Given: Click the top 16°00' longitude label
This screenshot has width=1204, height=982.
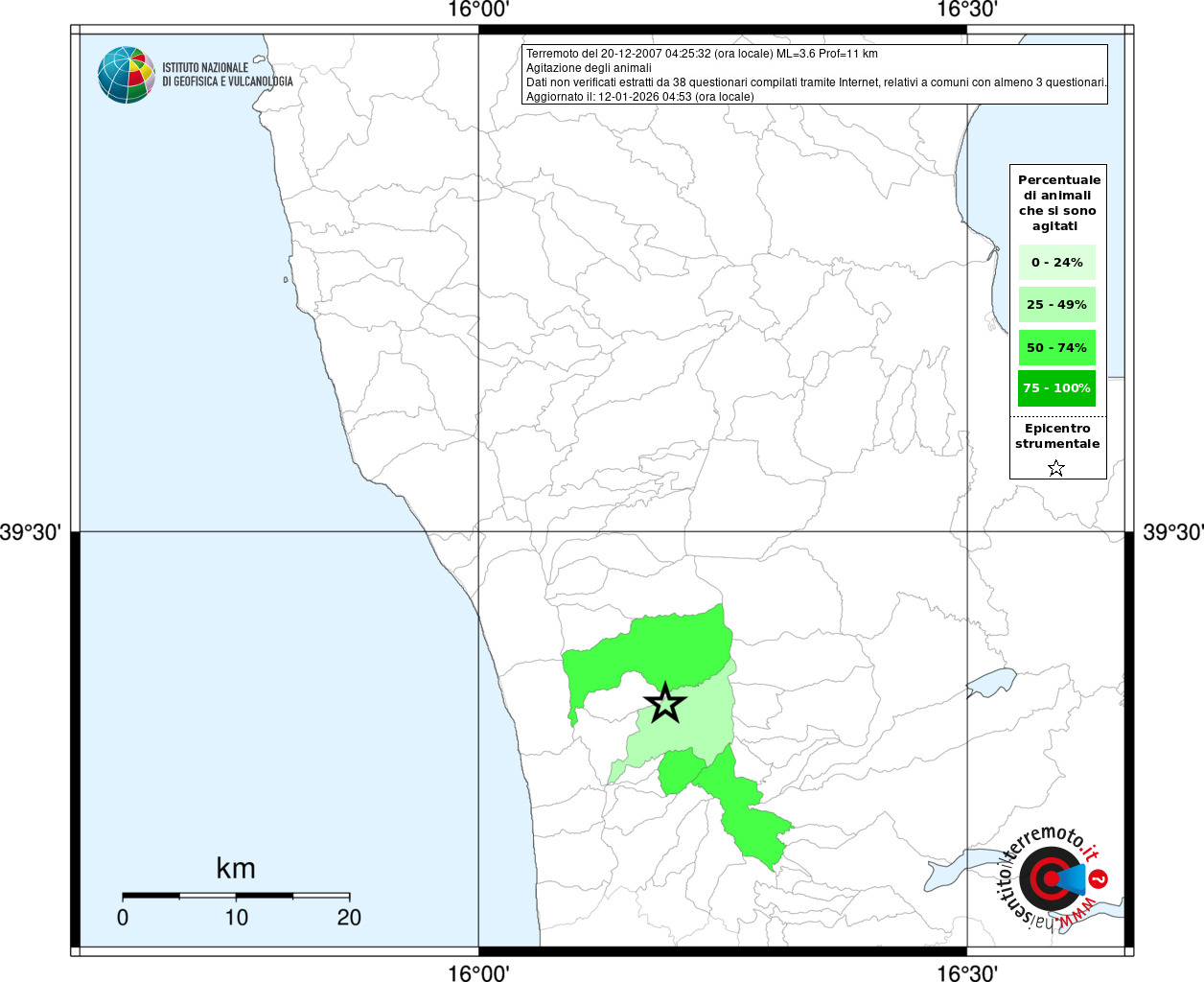Looking at the screenshot, I should click(478, 11).
